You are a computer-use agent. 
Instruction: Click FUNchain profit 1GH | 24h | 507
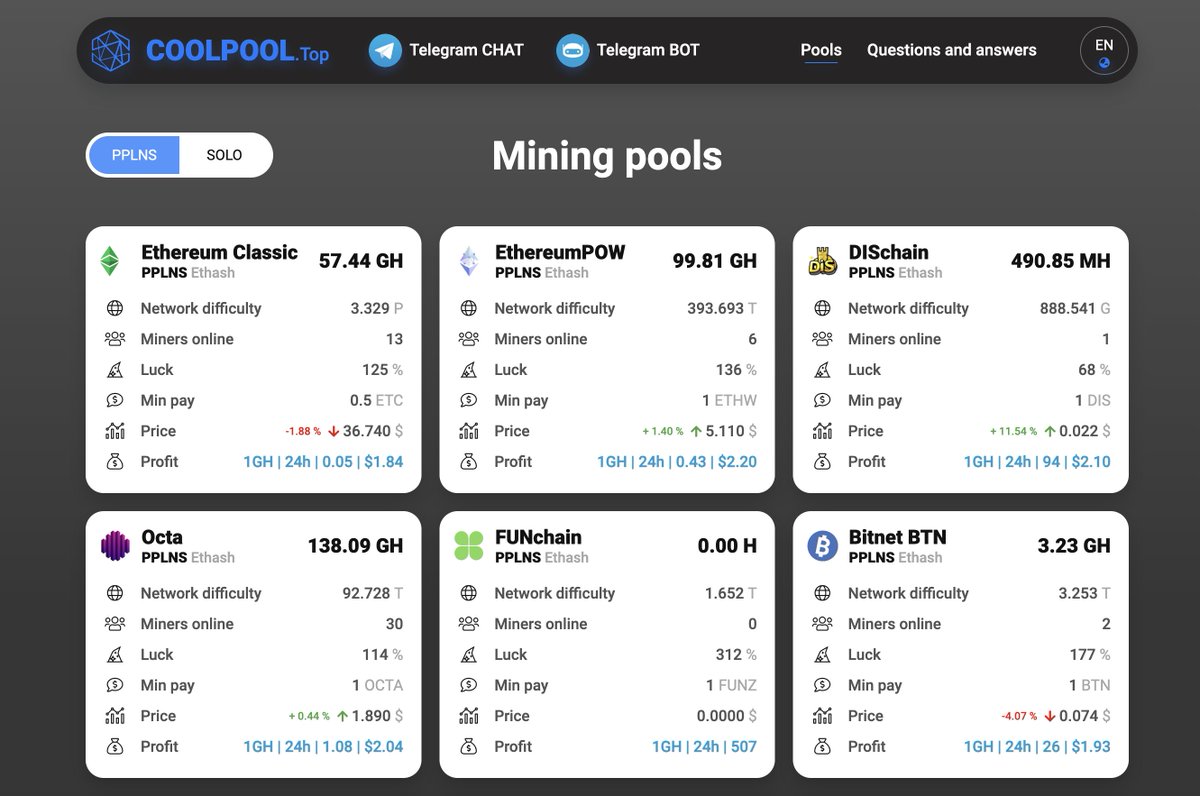pos(704,747)
